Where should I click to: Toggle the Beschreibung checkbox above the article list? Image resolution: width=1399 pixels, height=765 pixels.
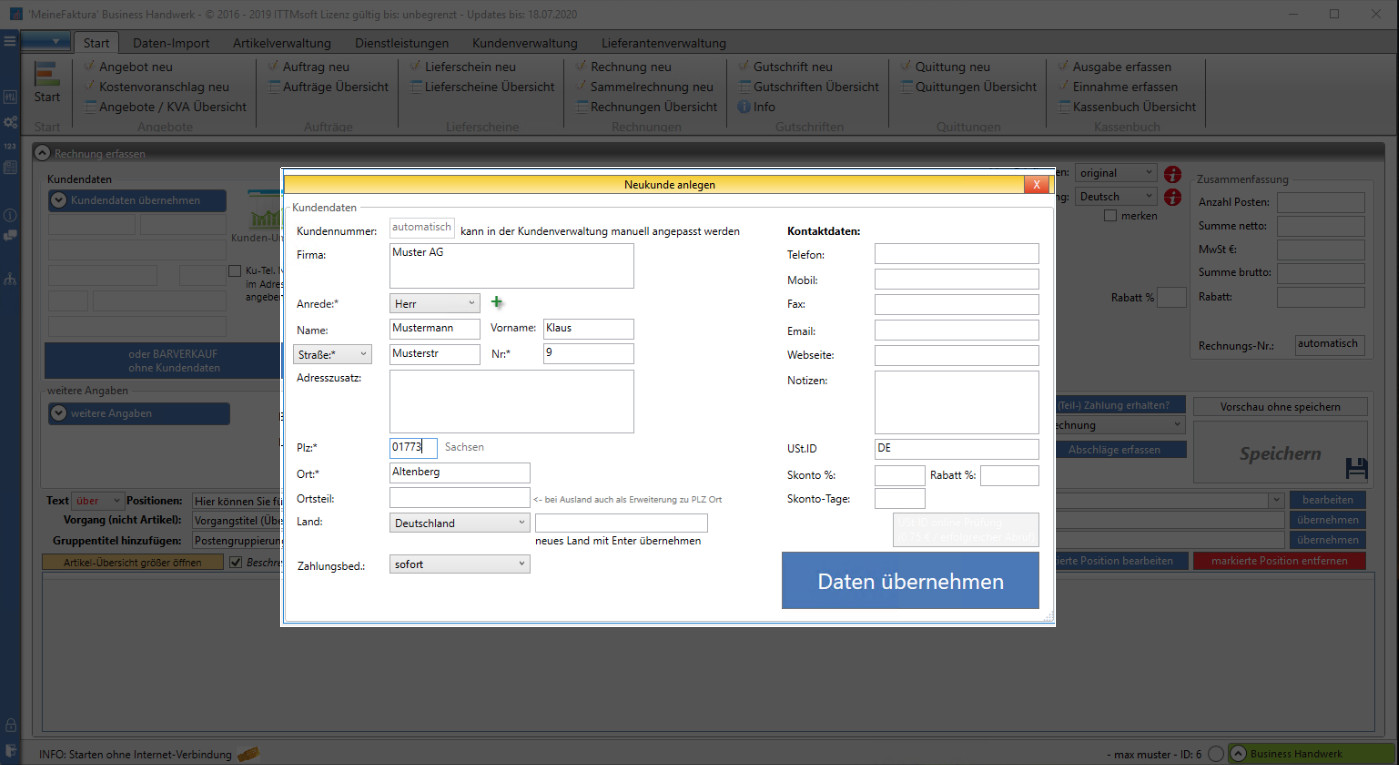(x=237, y=562)
